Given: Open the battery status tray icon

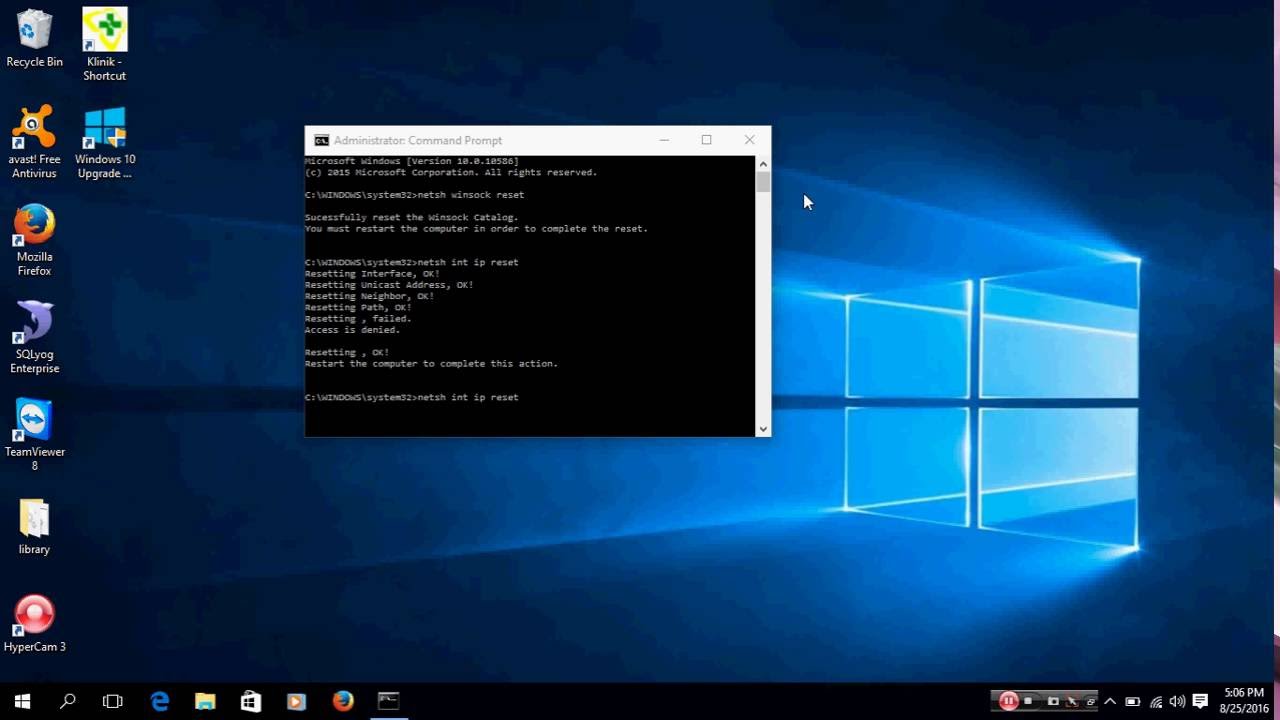Looking at the screenshot, I should click(1133, 702).
